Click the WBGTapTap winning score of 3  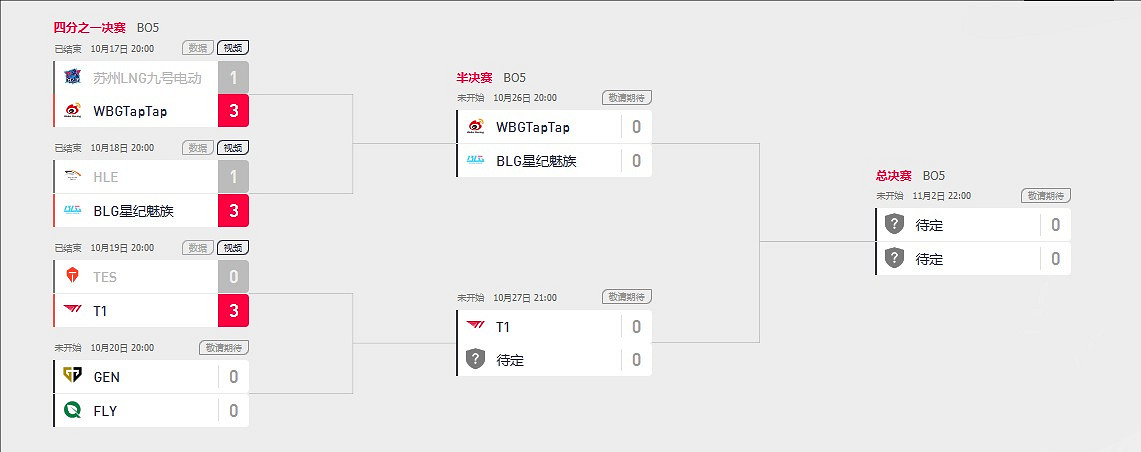click(233, 111)
